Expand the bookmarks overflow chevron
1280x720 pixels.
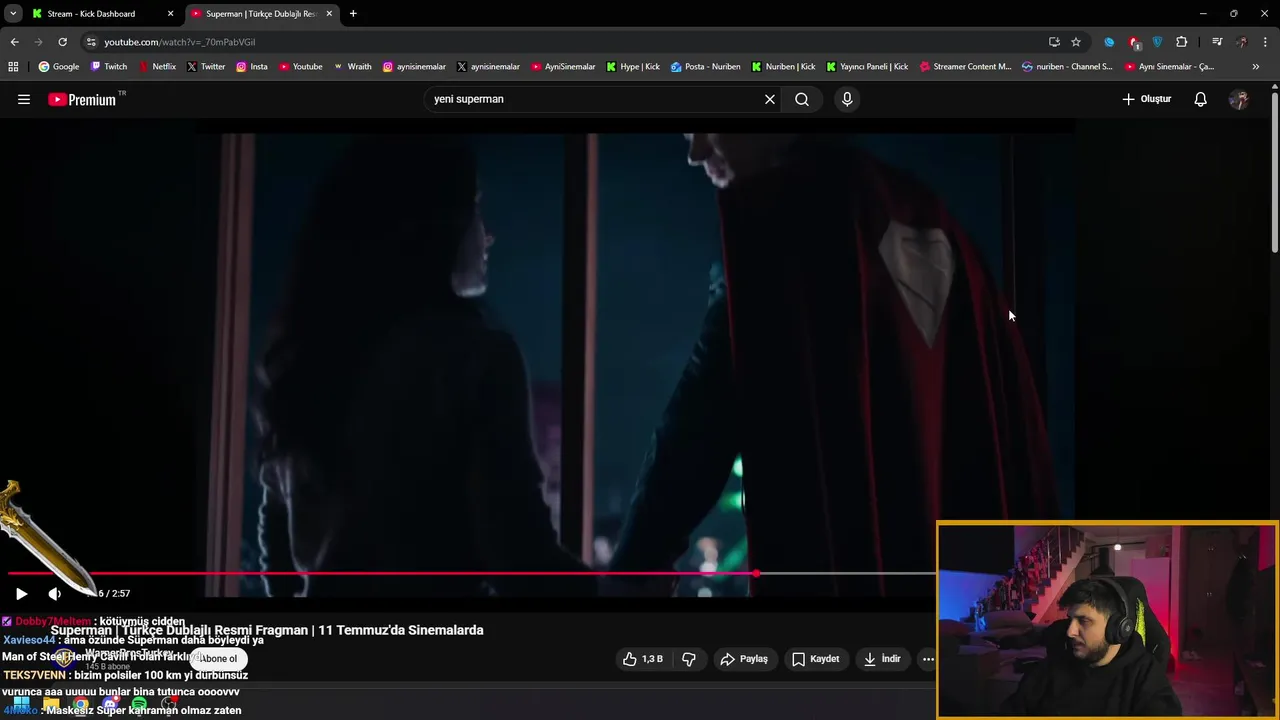click(1256, 67)
